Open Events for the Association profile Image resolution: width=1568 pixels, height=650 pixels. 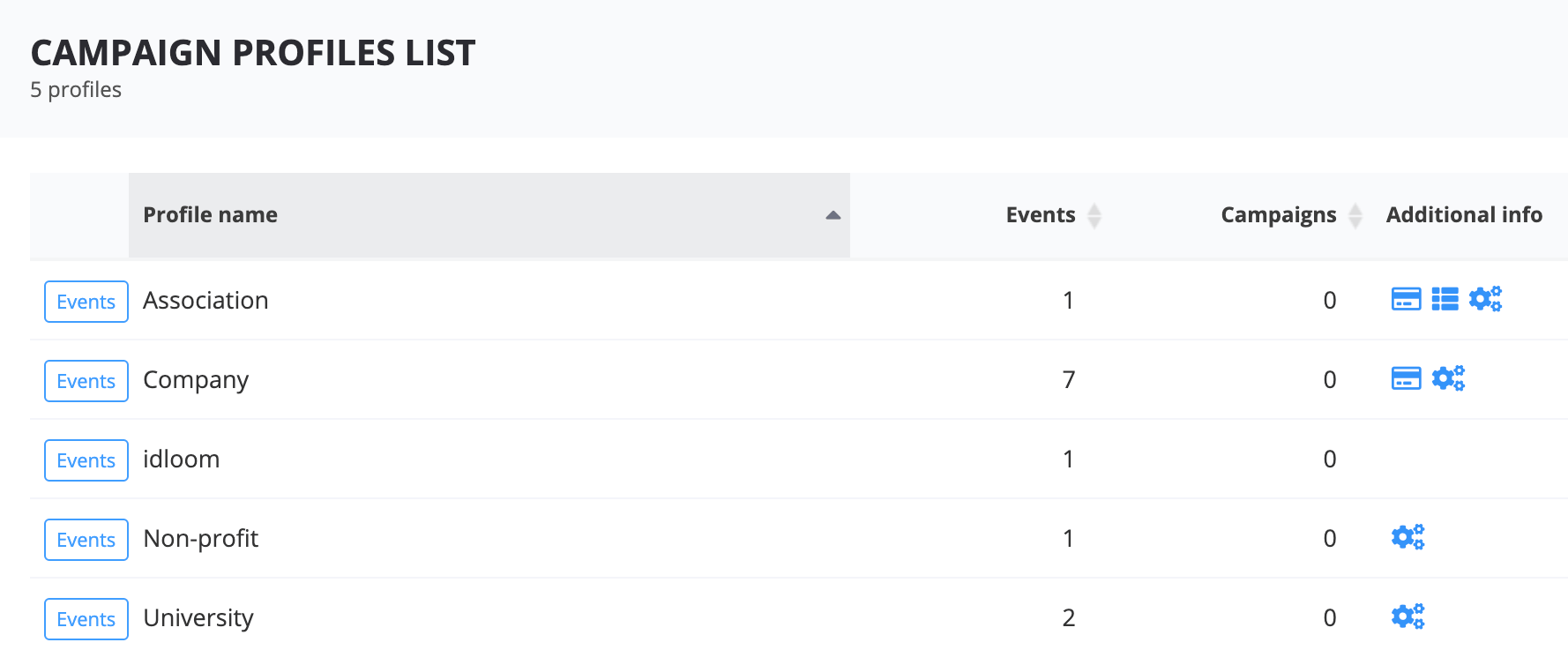point(86,302)
